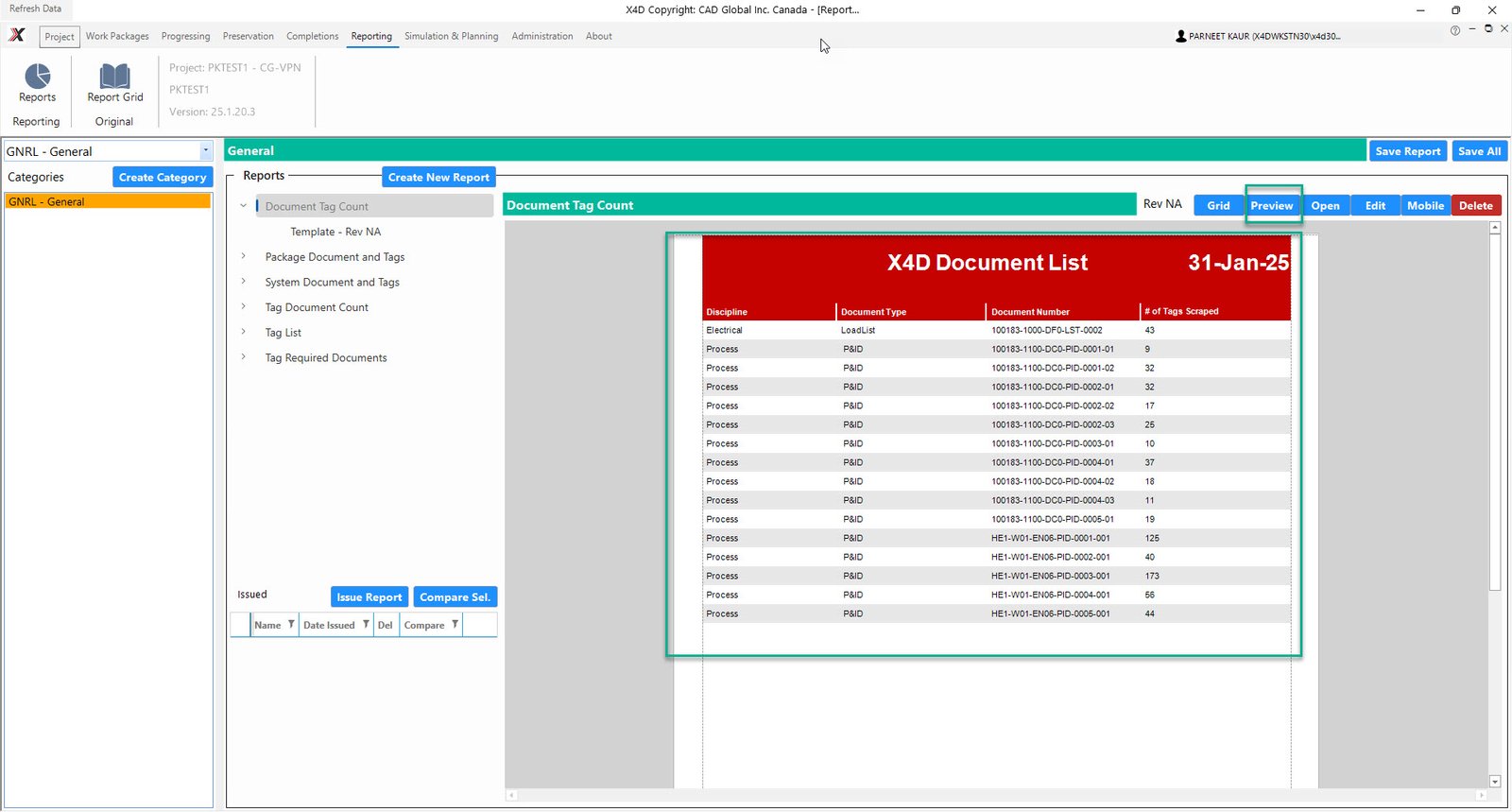
Task: Collapse the Document Tag Count report
Action: click(244, 206)
